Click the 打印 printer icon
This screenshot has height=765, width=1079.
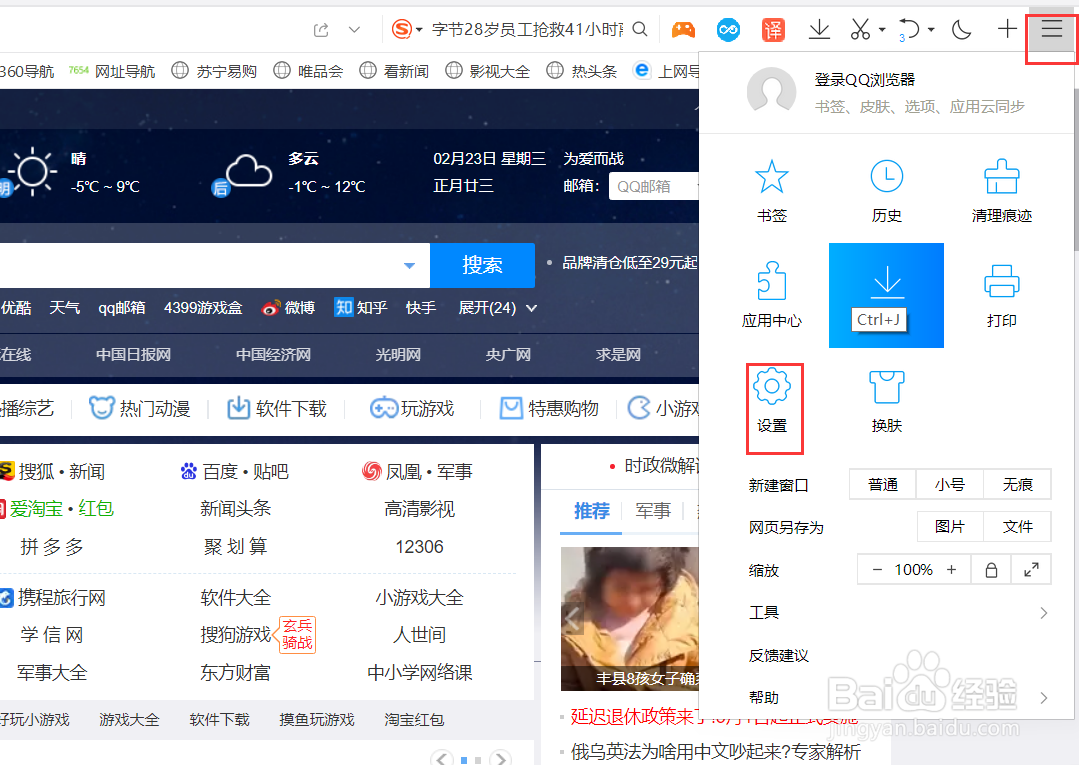[1002, 283]
